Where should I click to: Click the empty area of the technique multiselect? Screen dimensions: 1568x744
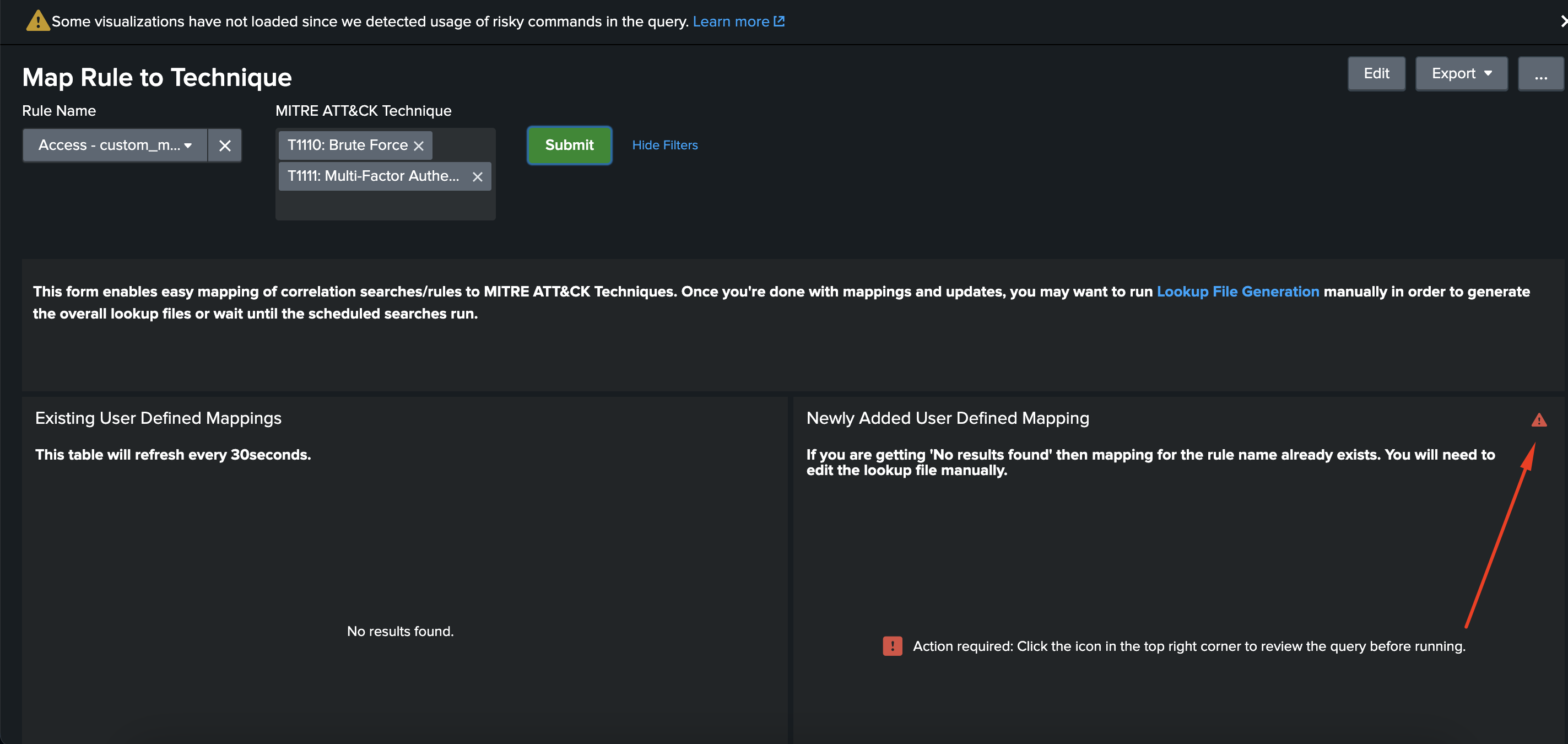(385, 206)
